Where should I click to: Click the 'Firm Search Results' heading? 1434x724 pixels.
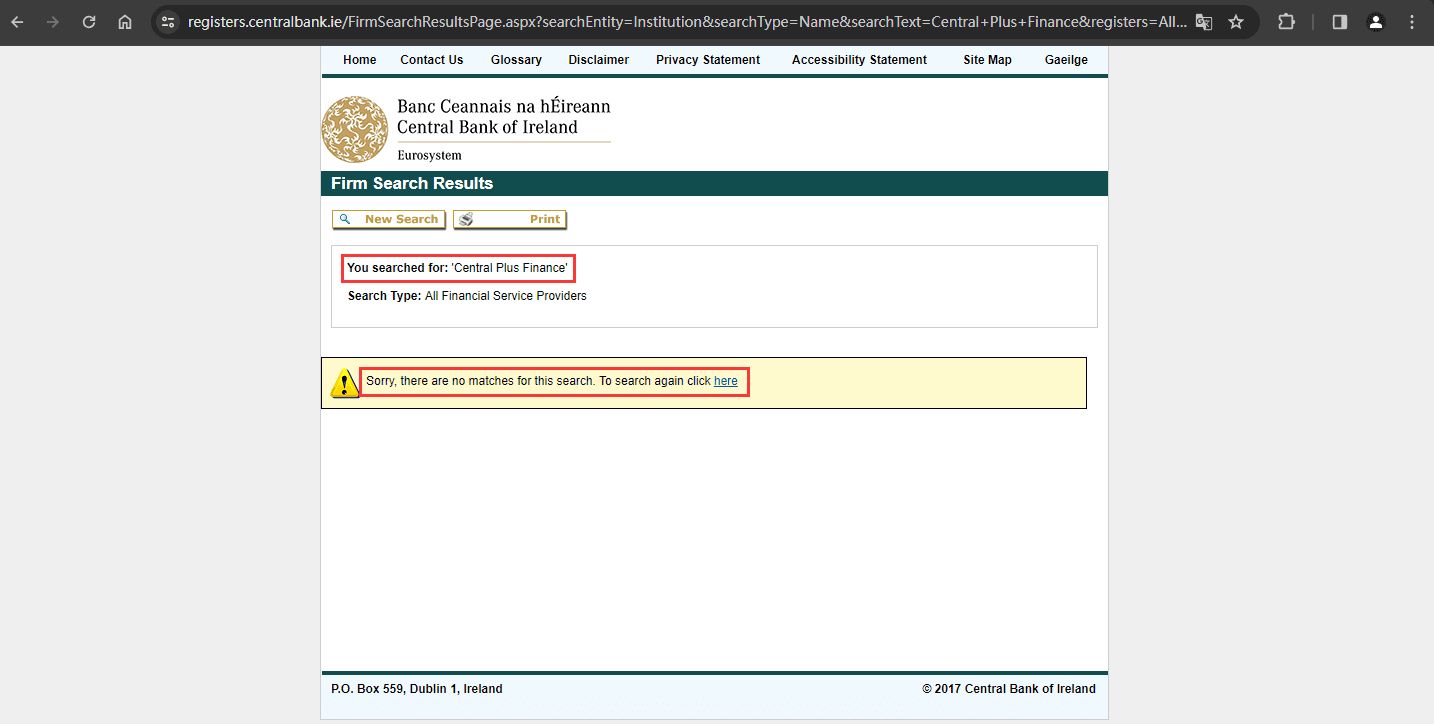tap(412, 183)
